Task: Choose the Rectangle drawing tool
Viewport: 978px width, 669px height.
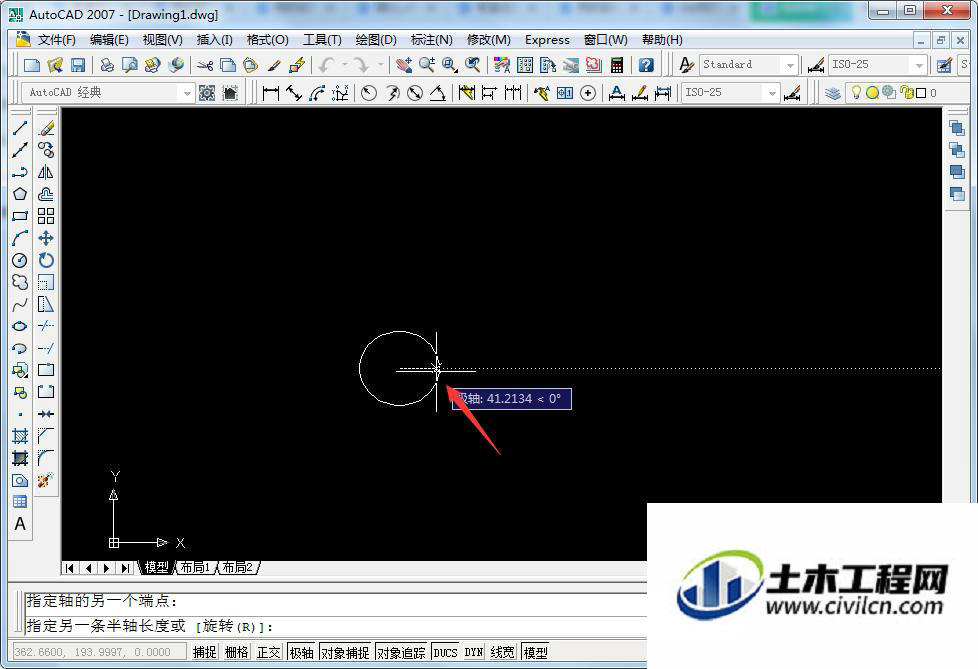Action: click(x=20, y=216)
